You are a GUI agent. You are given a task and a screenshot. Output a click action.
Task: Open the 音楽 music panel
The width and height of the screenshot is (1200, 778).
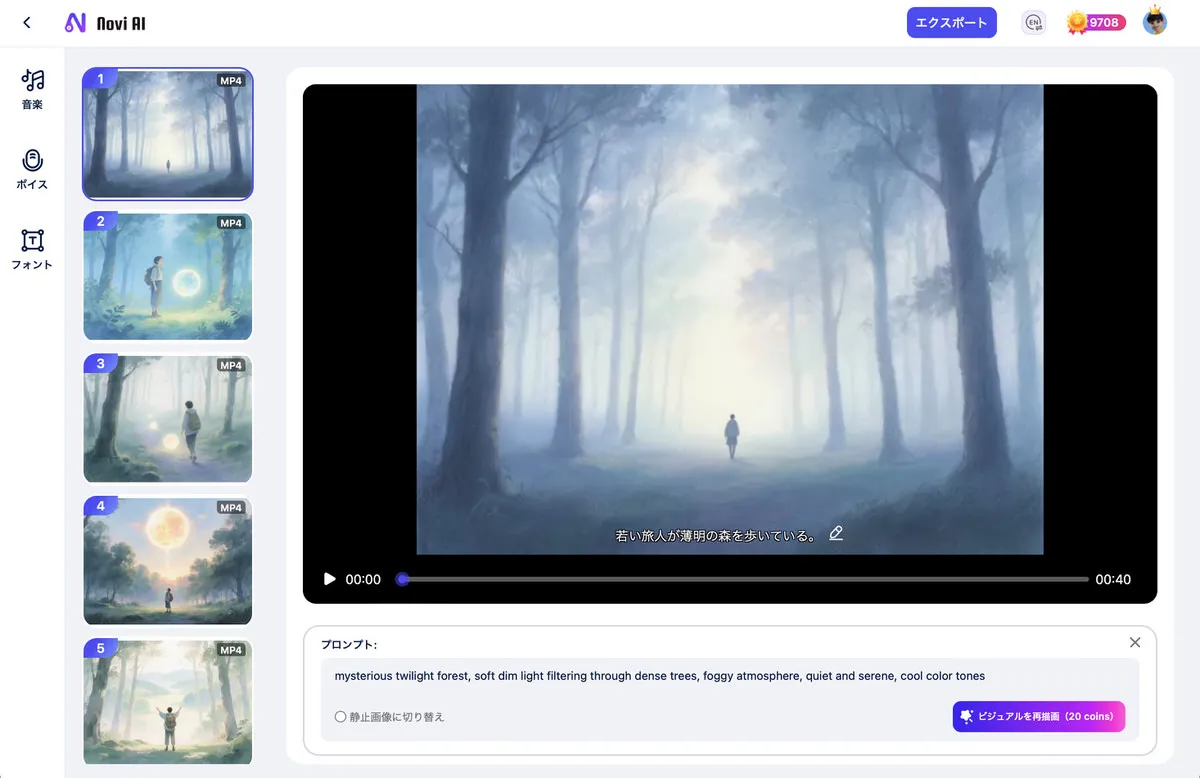(x=32, y=88)
